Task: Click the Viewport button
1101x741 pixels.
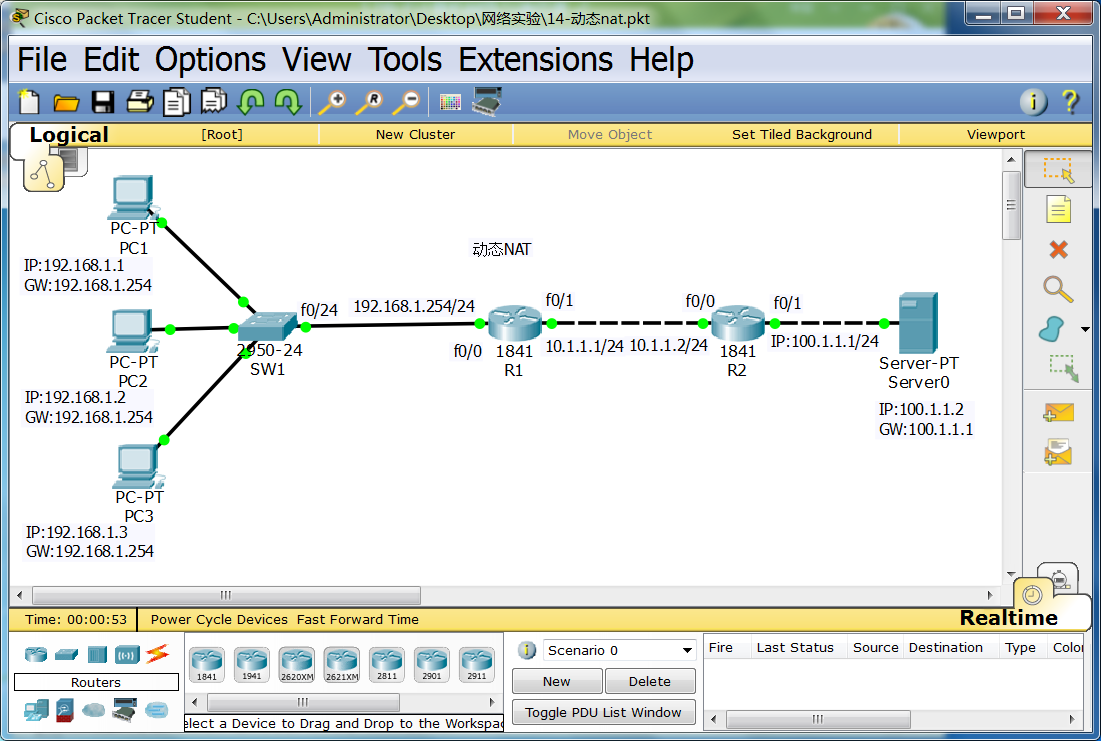Action: click(x=996, y=134)
